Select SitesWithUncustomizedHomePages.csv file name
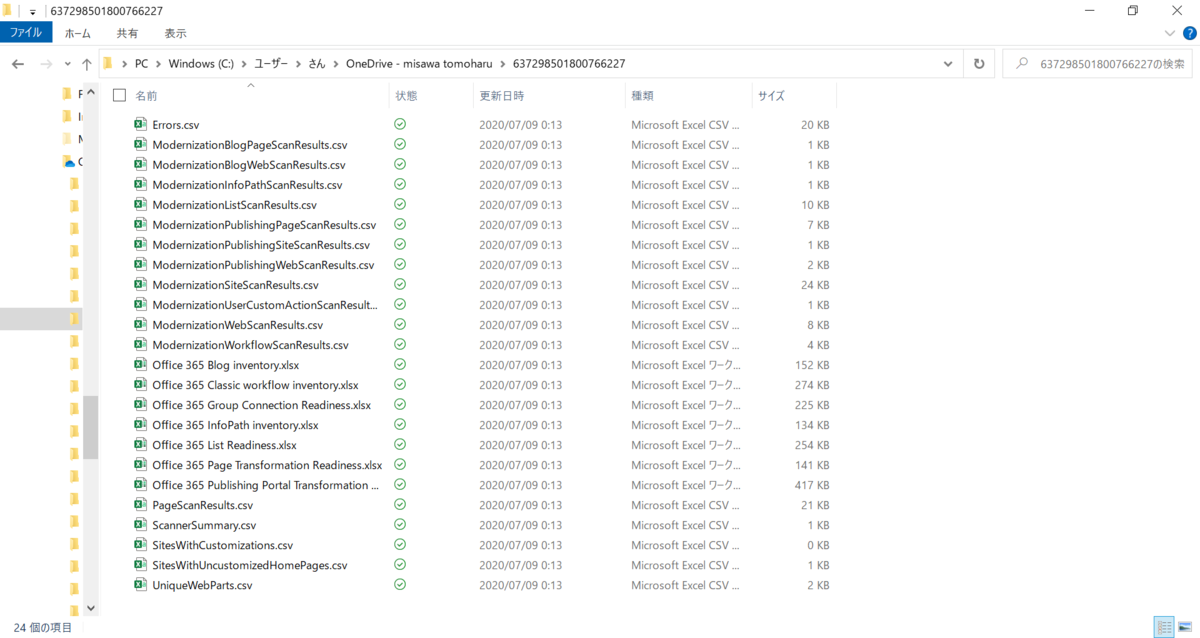 (249, 565)
